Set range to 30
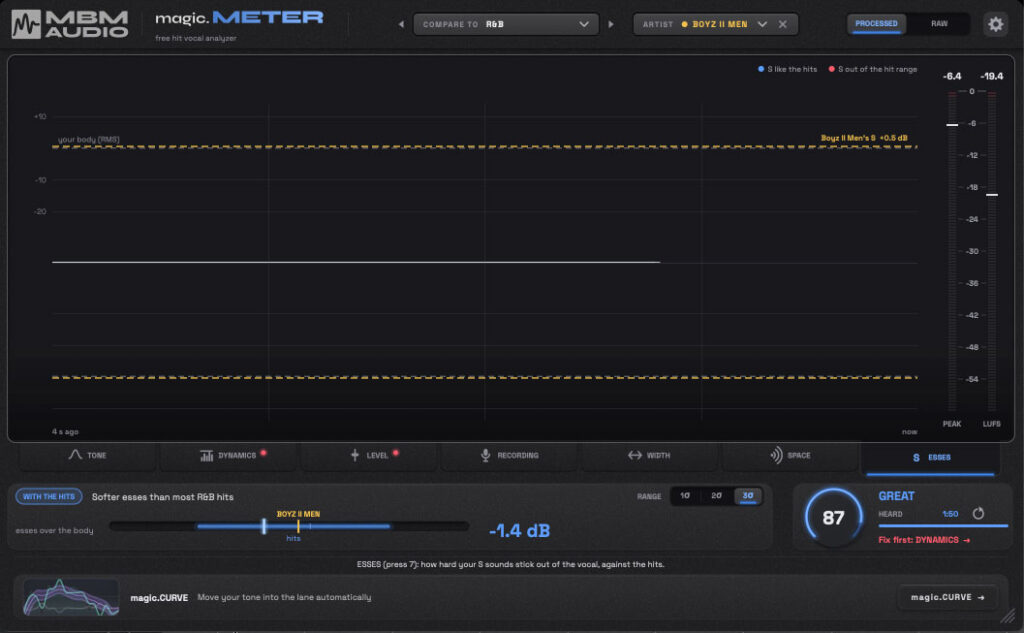The width and height of the screenshot is (1024, 633). [748, 496]
